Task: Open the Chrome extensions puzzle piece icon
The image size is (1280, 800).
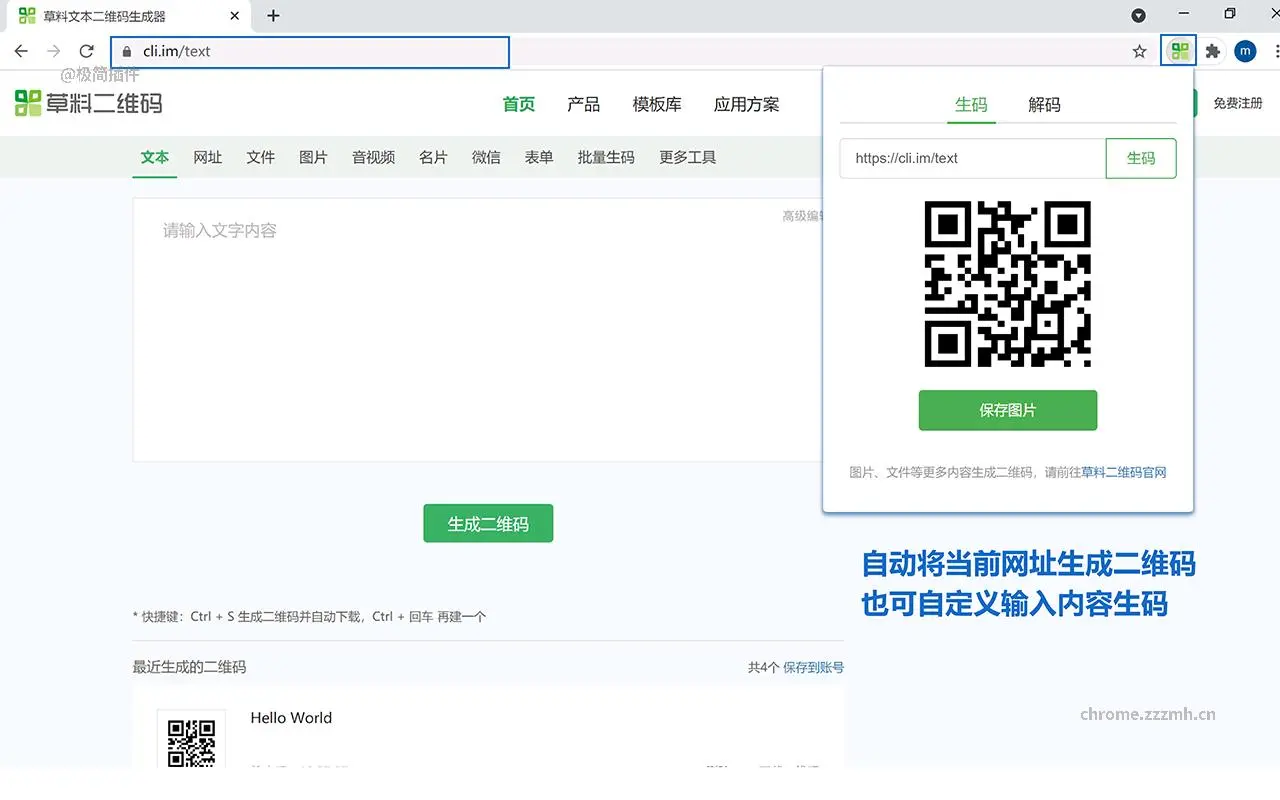Action: pos(1212,50)
